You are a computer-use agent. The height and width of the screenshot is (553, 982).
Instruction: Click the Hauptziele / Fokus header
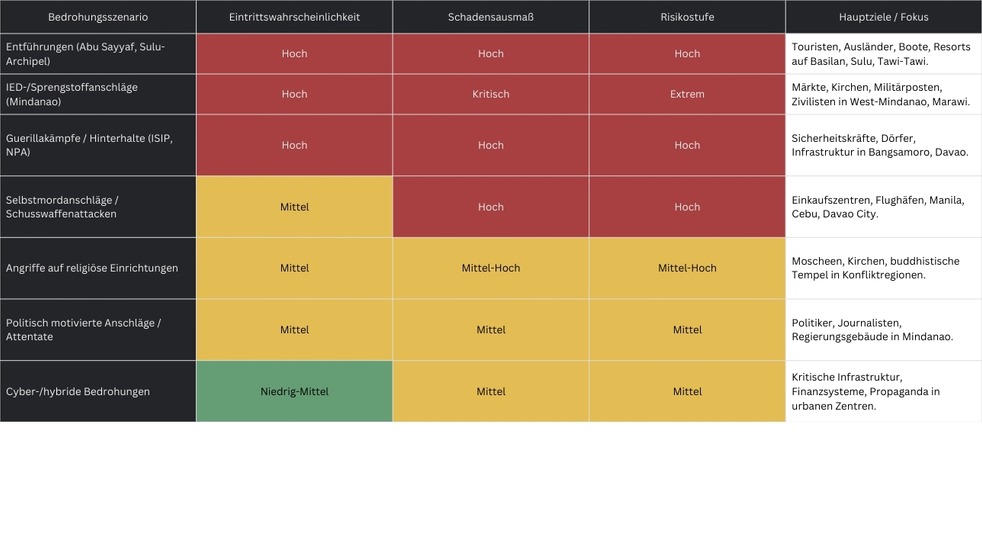pos(883,17)
